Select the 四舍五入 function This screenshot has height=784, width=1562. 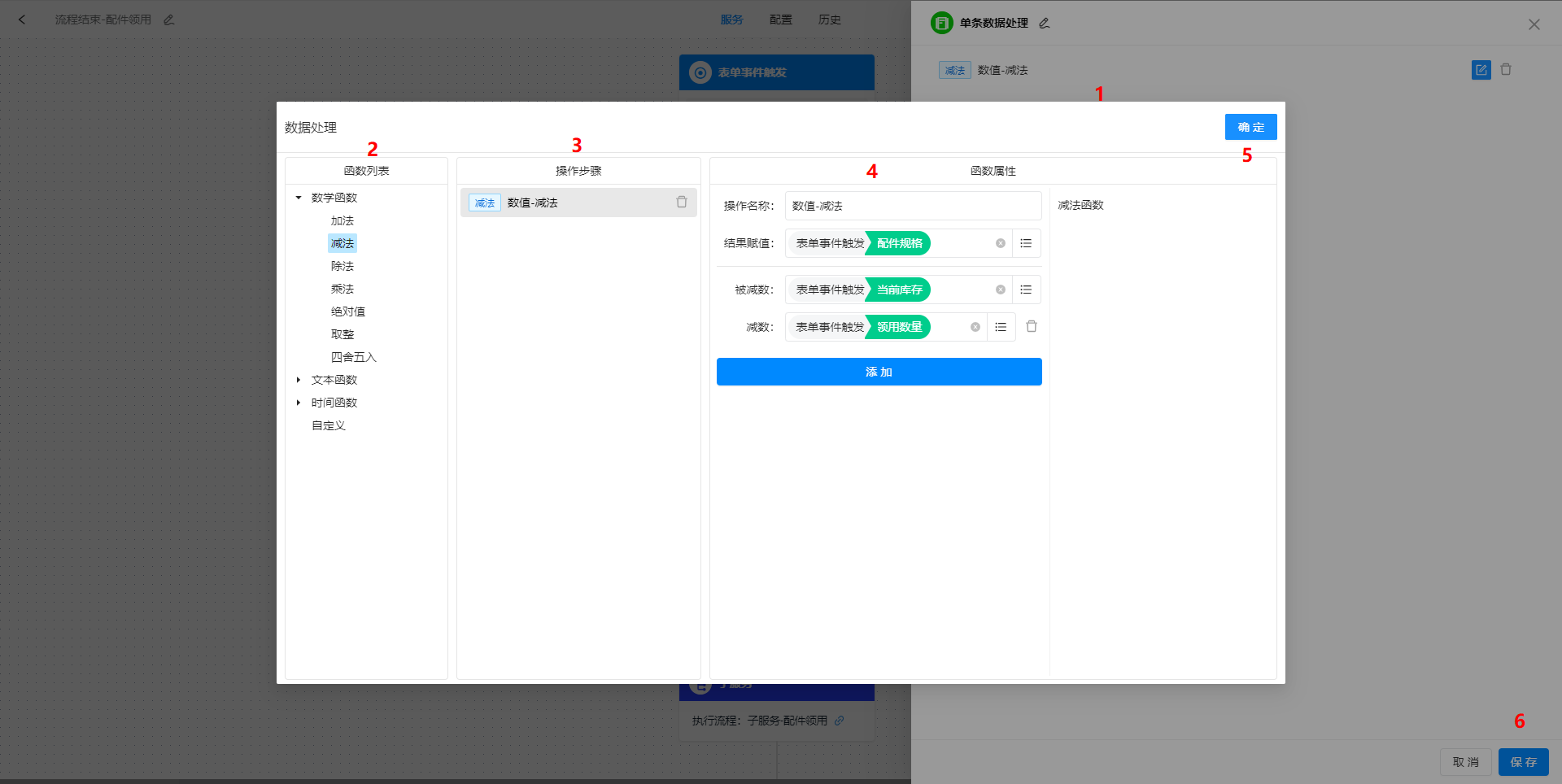pyautogui.click(x=353, y=357)
